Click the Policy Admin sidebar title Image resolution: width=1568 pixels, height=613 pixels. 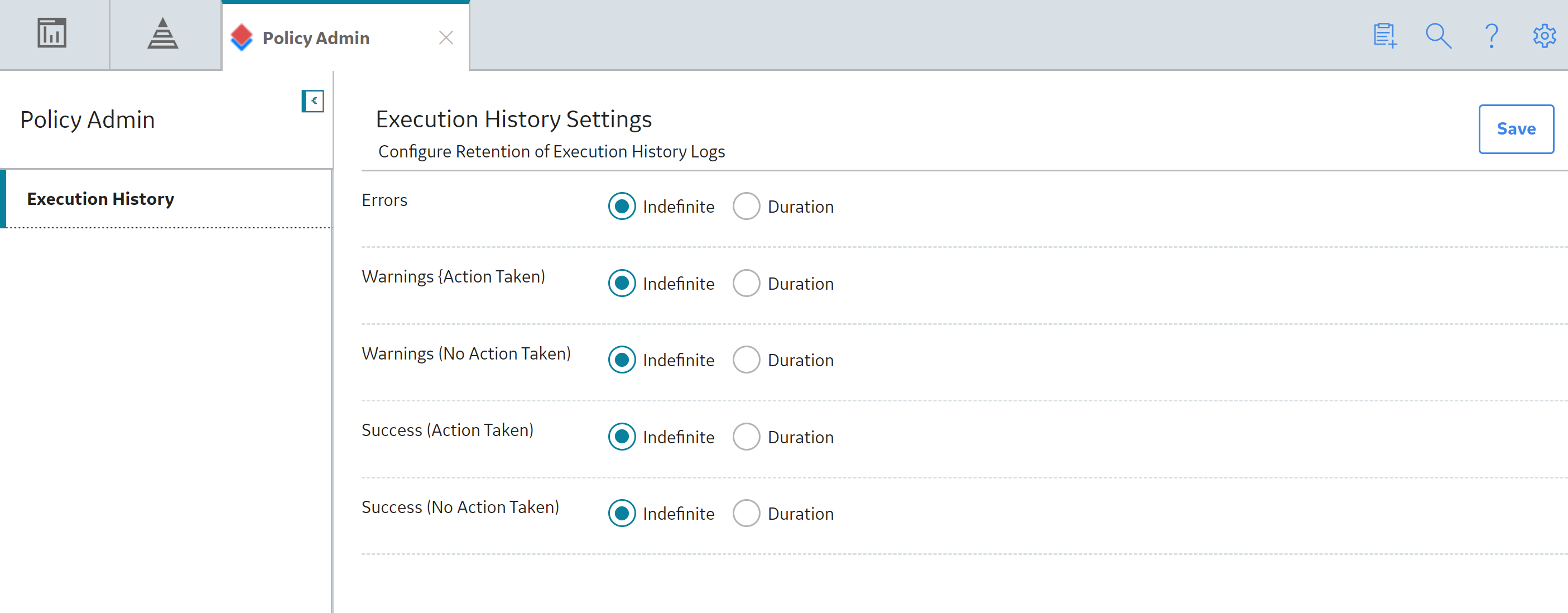[x=88, y=120]
